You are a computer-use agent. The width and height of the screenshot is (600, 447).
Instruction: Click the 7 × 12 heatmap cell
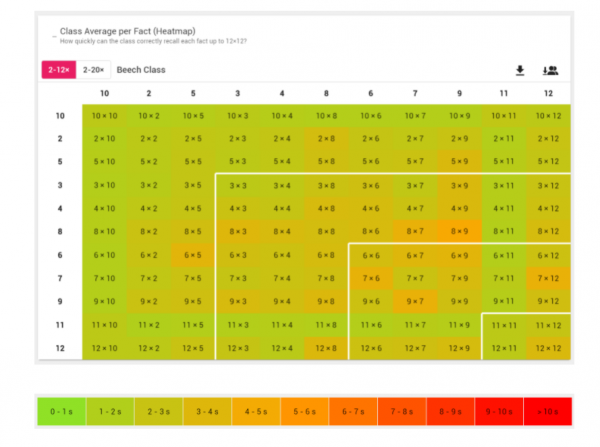click(548, 278)
